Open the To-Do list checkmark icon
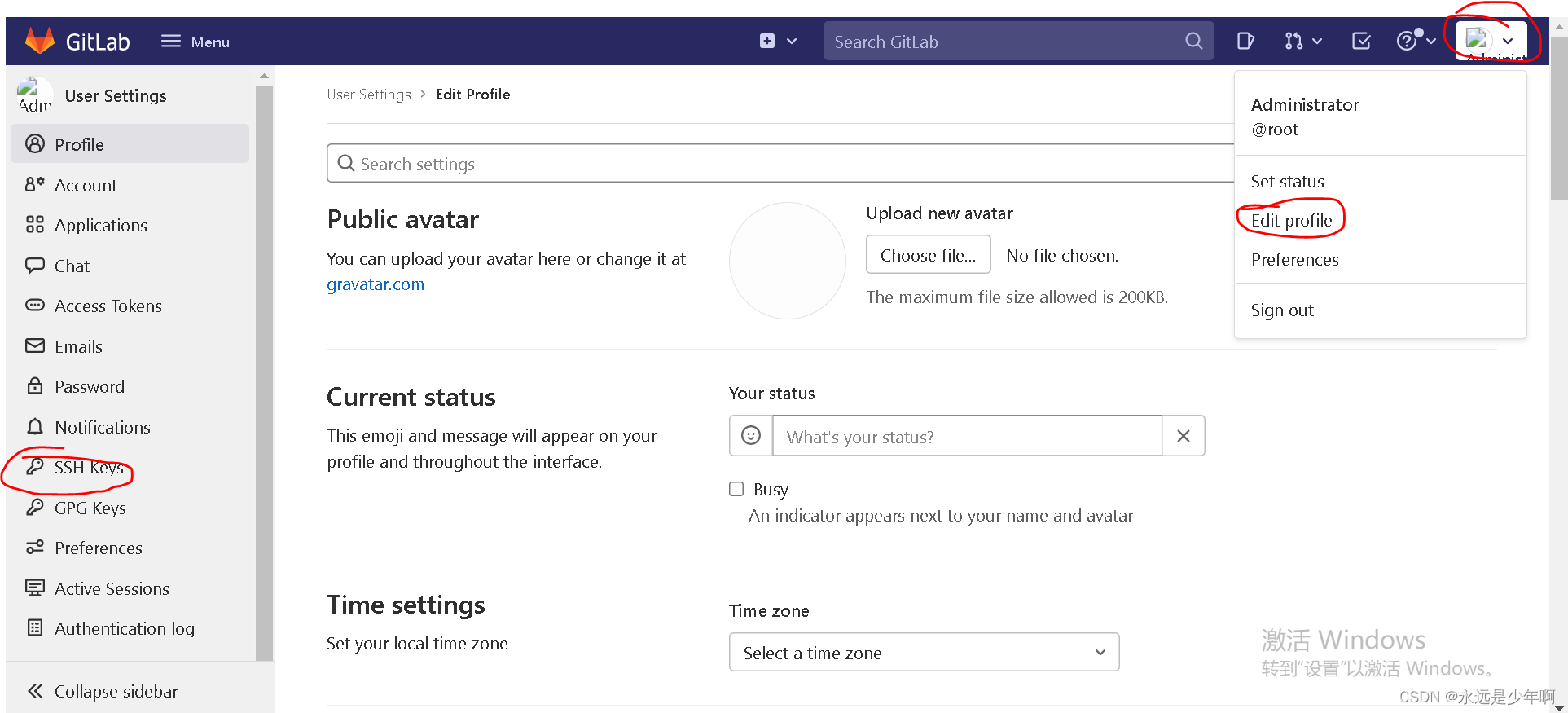Screen dimensions: 1568x713 1360,41
